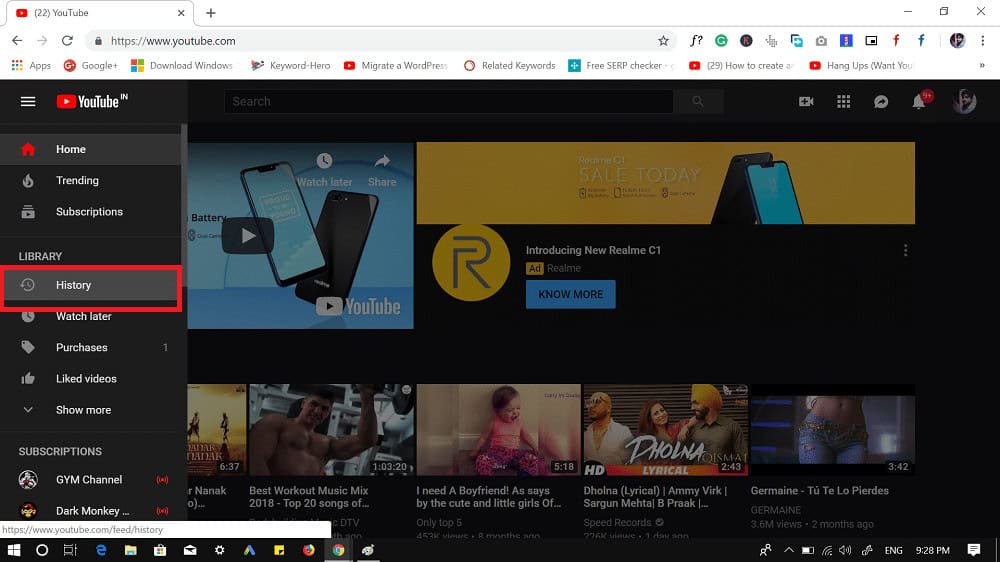Viewport: 1000px width, 562px height.
Task: Click the camera extension icon
Action: tap(821, 41)
